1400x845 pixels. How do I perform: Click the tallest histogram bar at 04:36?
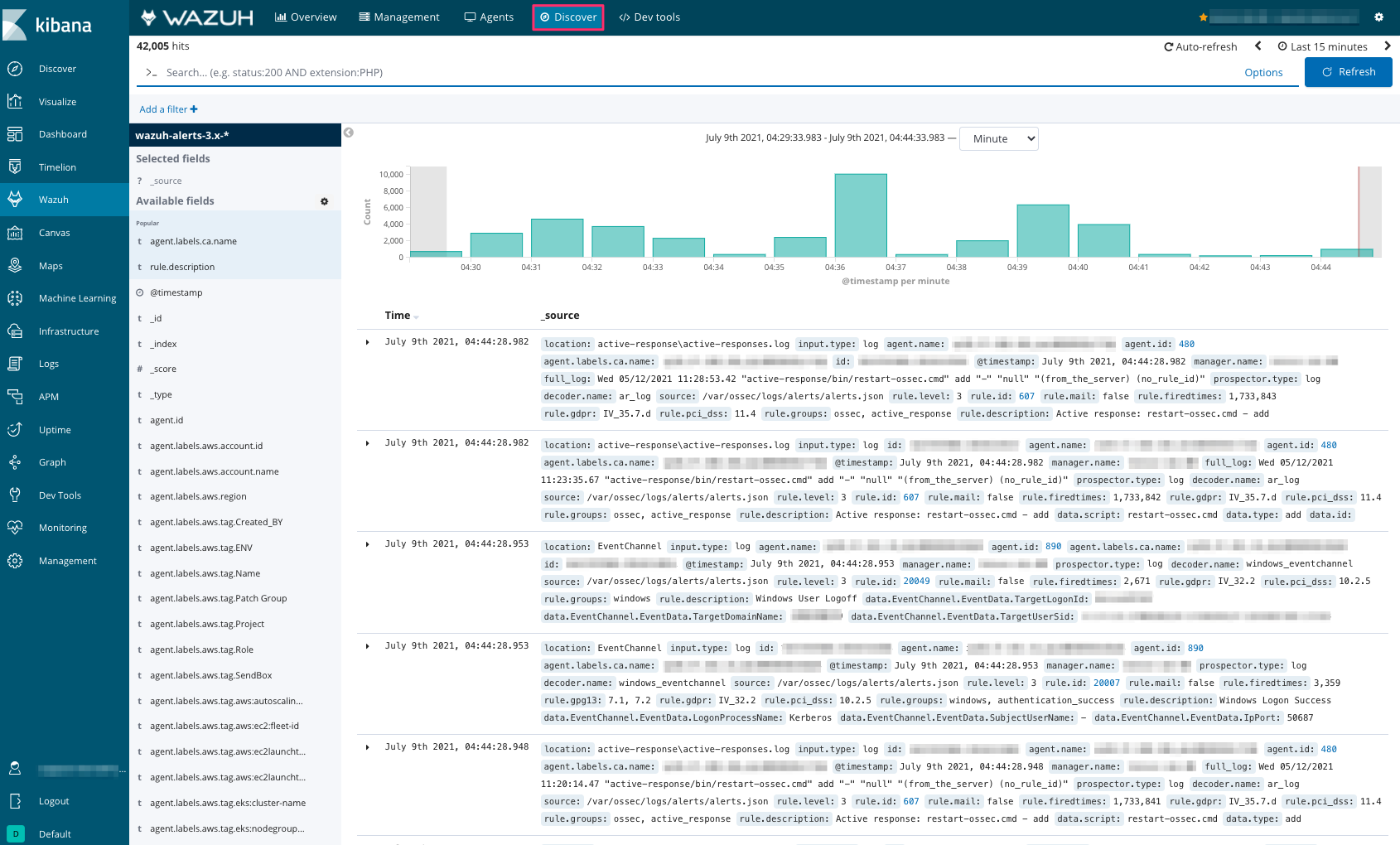tap(861, 215)
